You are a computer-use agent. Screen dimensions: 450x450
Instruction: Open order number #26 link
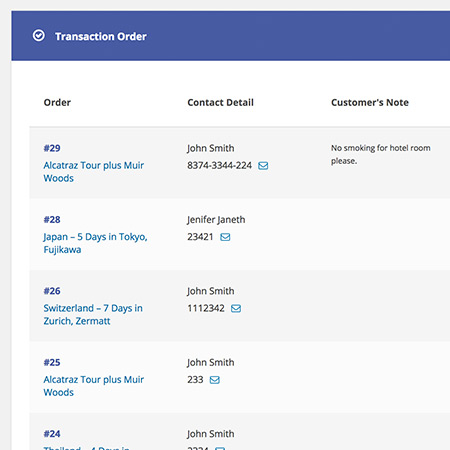pos(52,291)
